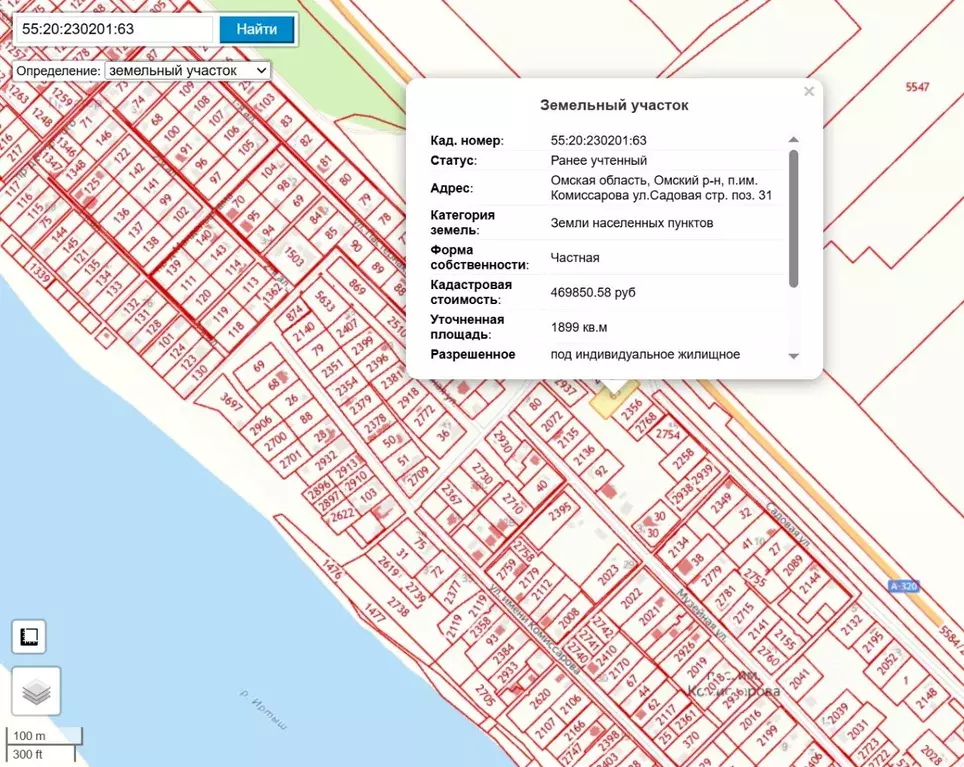Open the map layers switcher

click(x=36, y=691)
